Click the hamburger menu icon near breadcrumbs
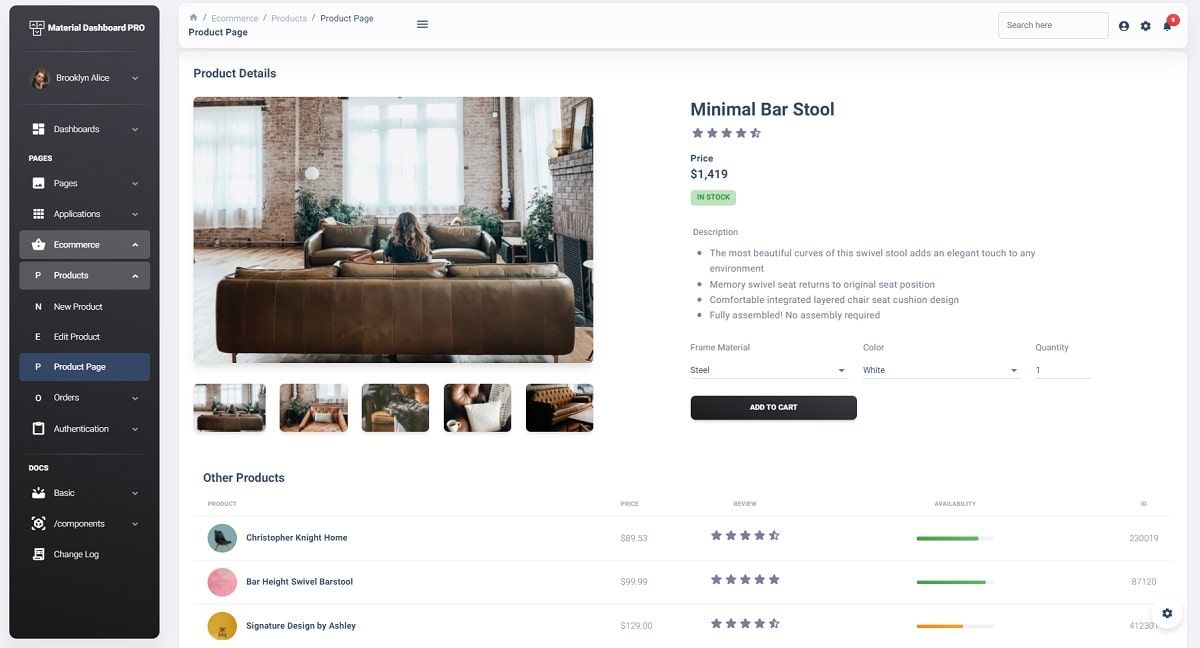Screen dimensions: 1200x648 (422, 24)
